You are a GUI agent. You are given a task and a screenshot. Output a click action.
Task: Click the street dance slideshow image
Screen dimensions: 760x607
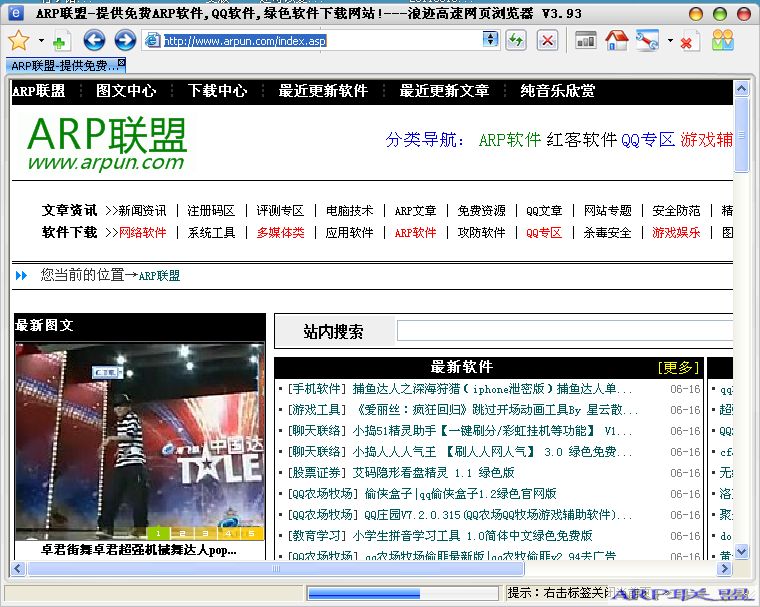(x=140, y=441)
